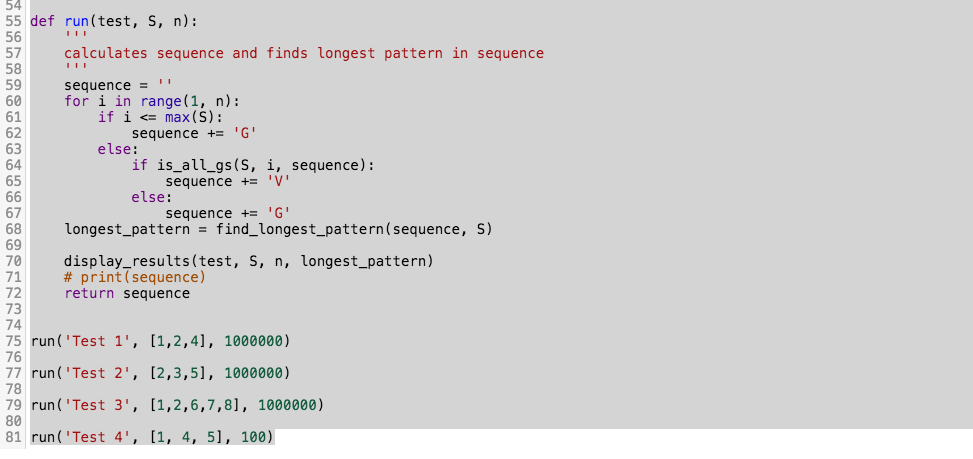Click the else keyword on line 63
Screen dimensions: 973x459
117,149
